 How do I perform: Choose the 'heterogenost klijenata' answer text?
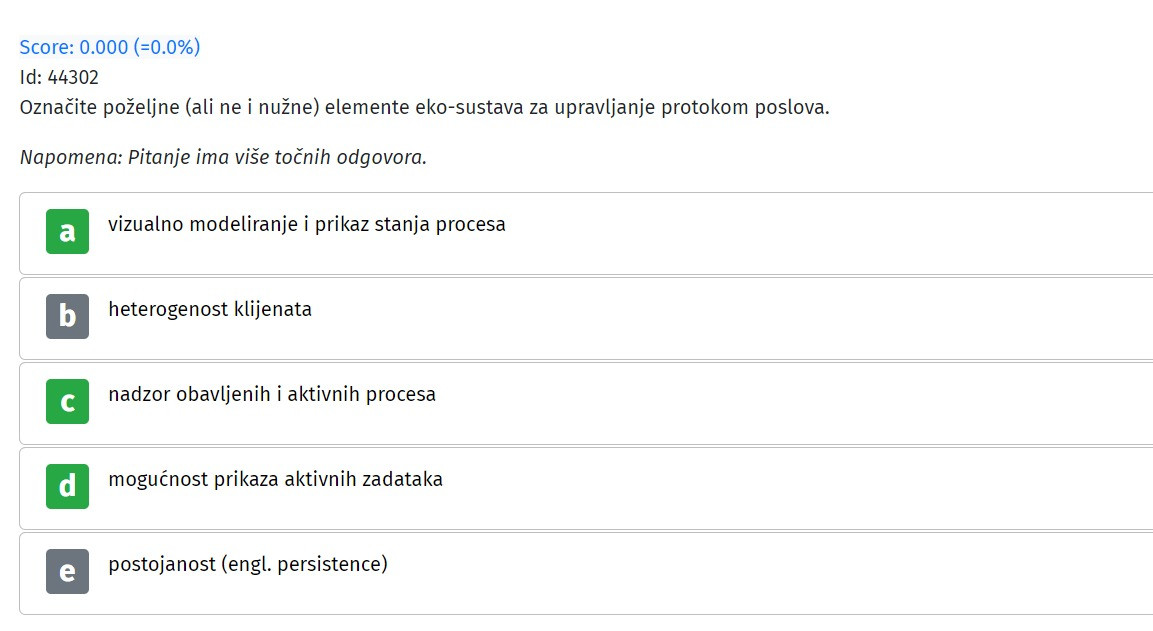[210, 309]
